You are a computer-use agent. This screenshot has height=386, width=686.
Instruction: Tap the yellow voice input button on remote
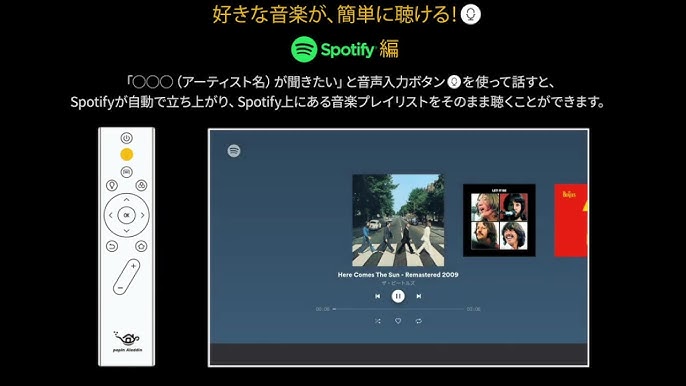(126, 154)
